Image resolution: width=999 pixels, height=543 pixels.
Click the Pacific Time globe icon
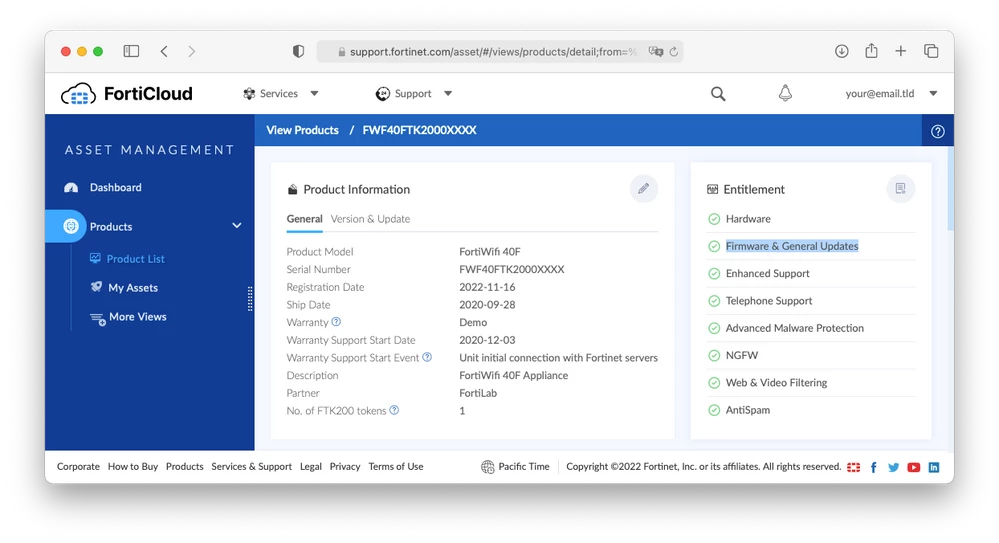487,467
